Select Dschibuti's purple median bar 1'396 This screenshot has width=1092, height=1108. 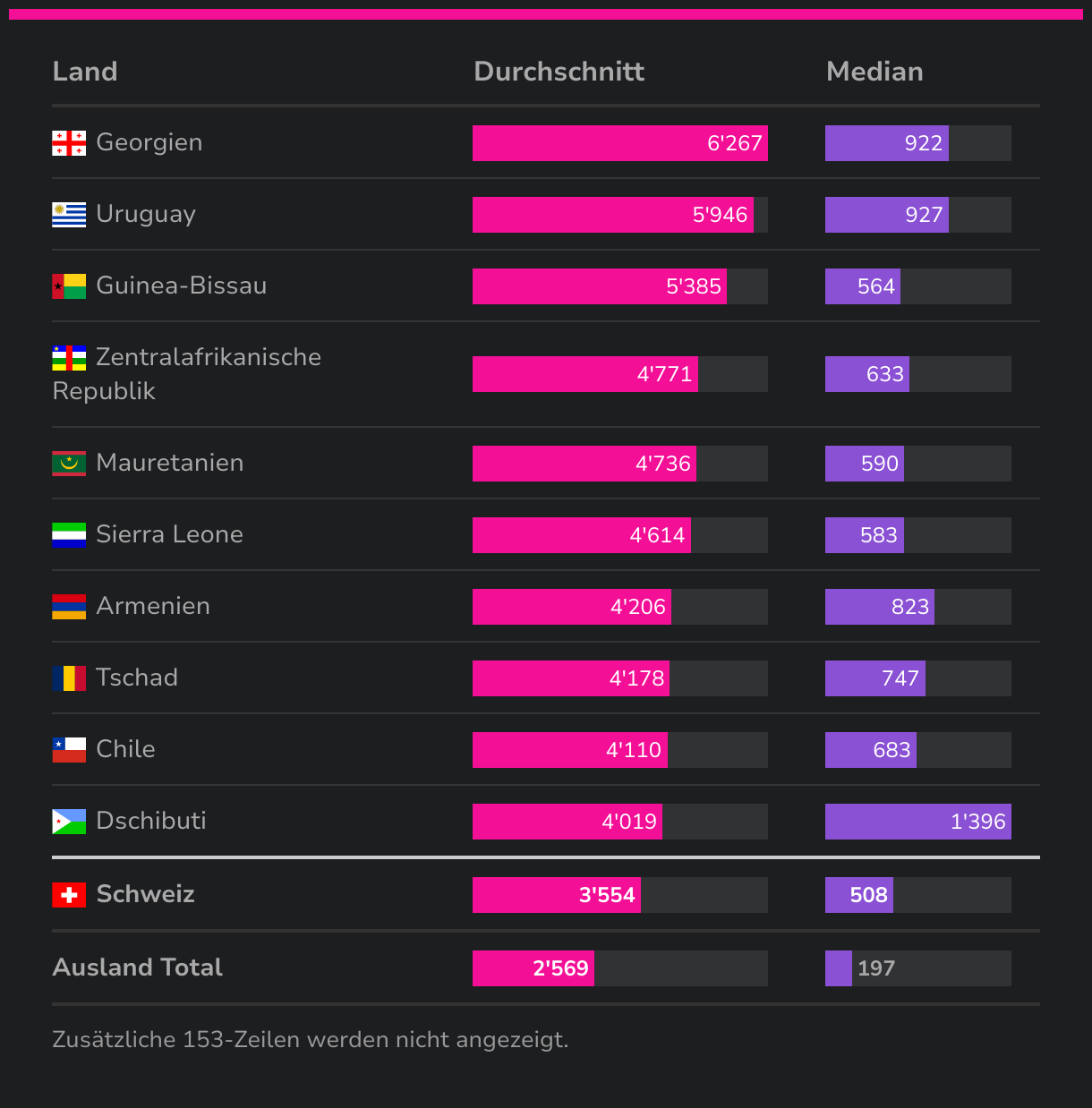coord(918,822)
